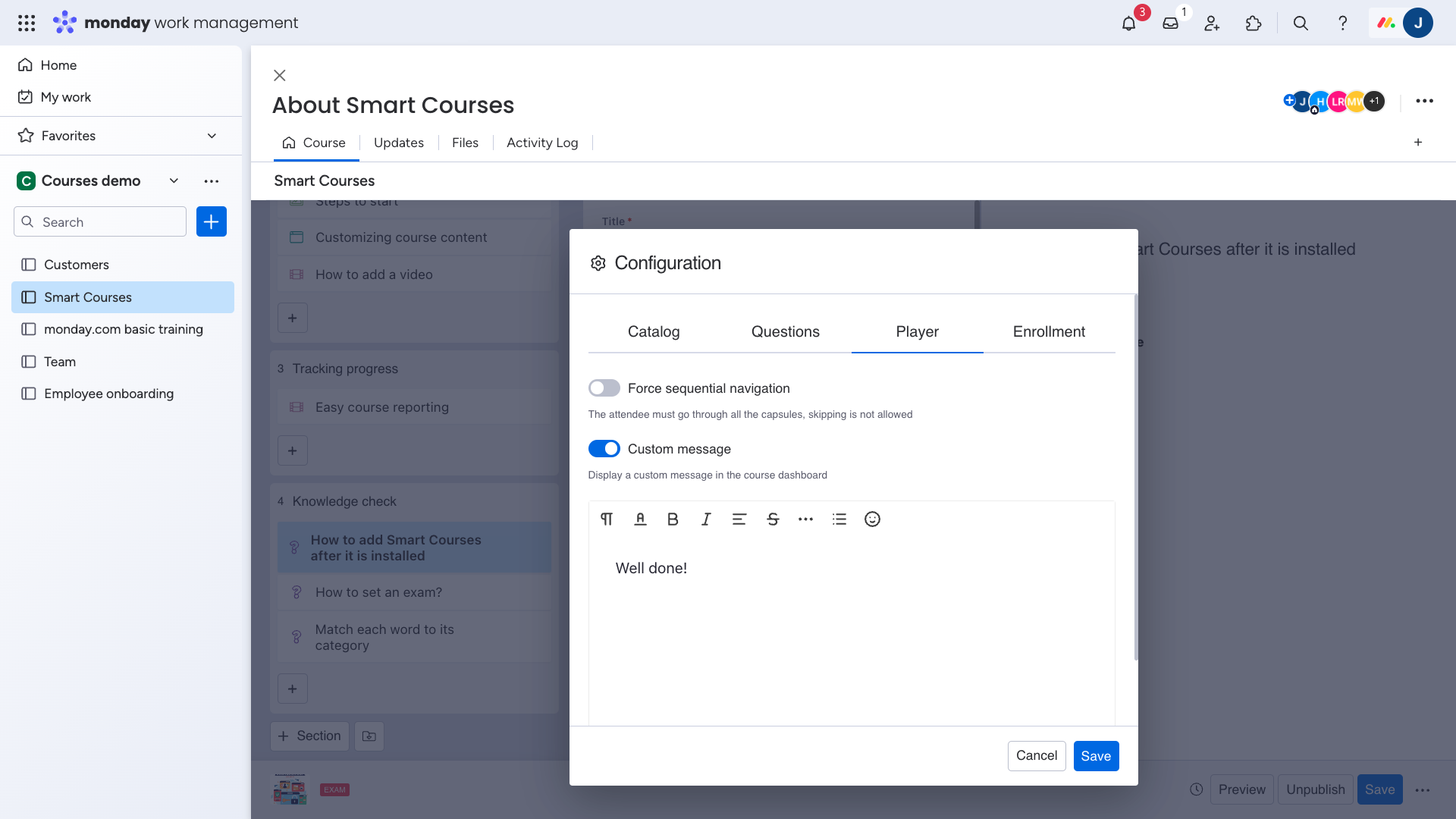
Task: Click the dialog vertical scrollbar
Action: pos(1136,478)
